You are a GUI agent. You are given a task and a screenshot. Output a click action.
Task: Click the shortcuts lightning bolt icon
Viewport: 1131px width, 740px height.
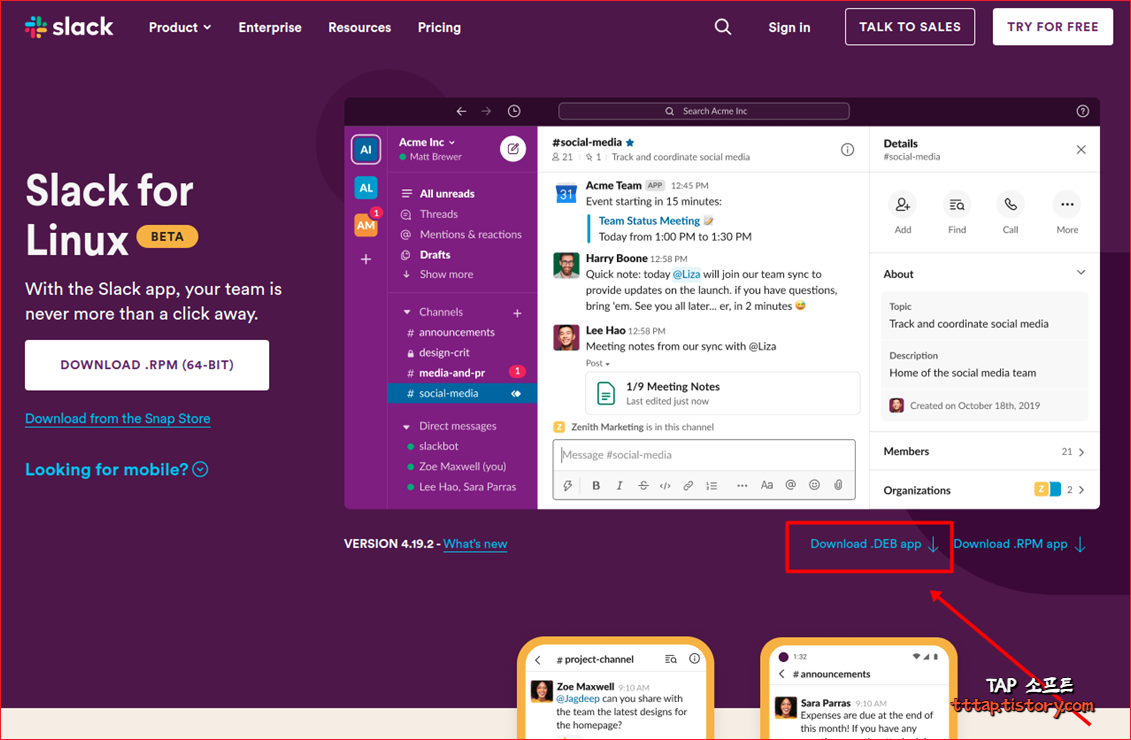[568, 485]
